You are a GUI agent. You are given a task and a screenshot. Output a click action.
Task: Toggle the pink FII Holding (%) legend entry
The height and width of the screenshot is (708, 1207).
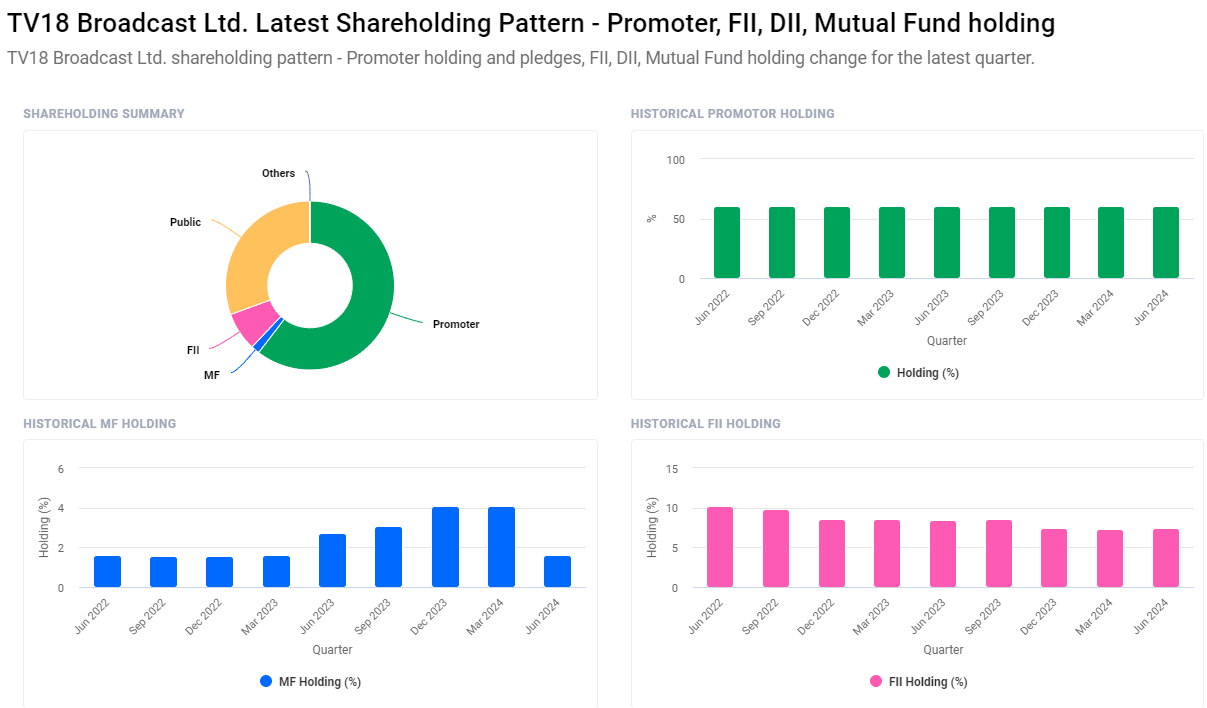917,682
